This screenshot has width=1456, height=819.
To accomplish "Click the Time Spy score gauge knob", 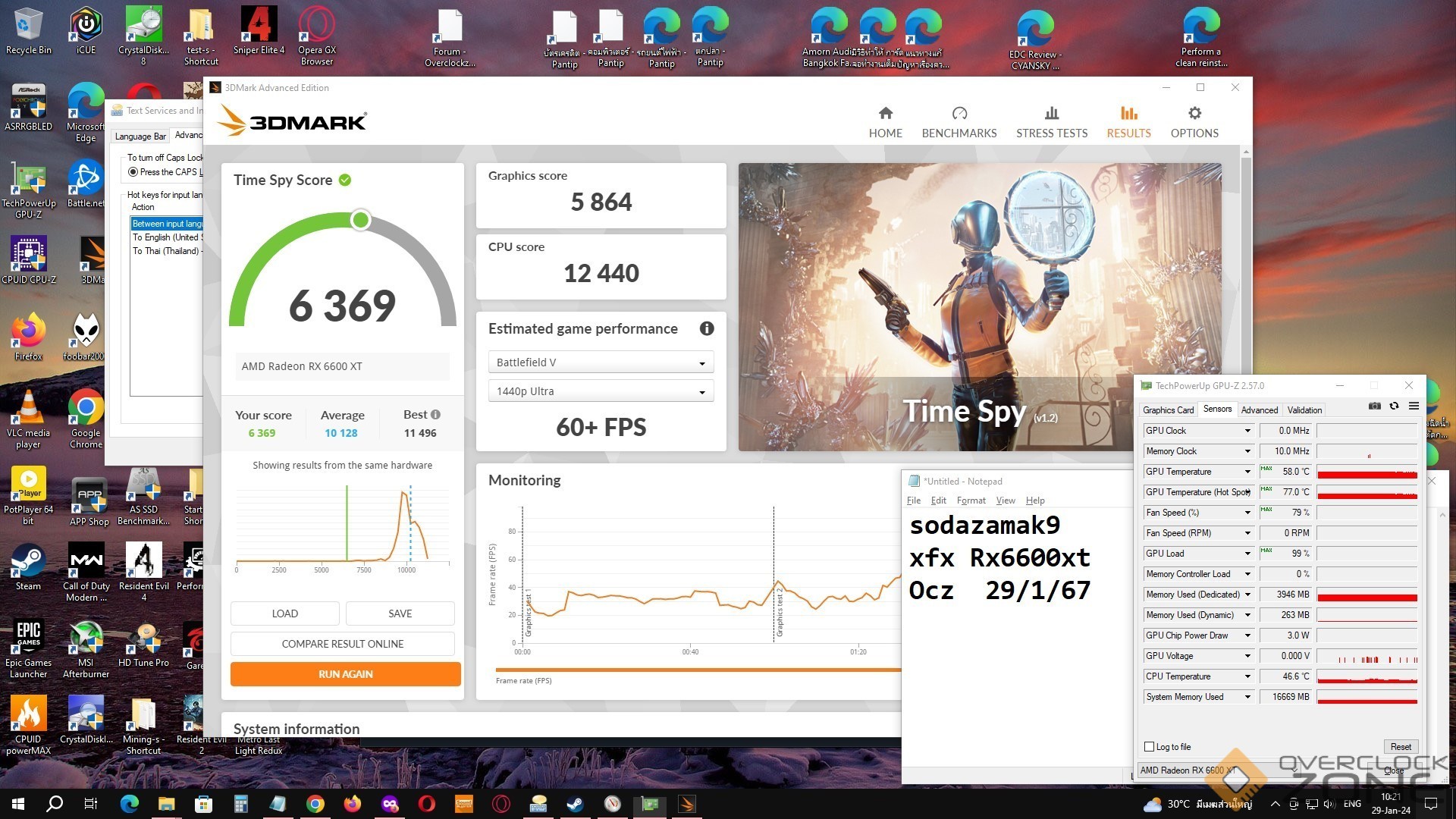I will click(361, 220).
